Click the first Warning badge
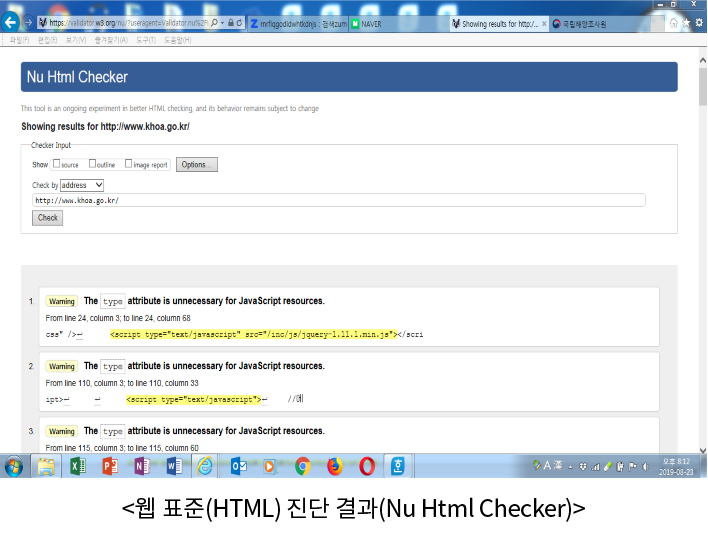The image size is (708, 542). coord(62,301)
